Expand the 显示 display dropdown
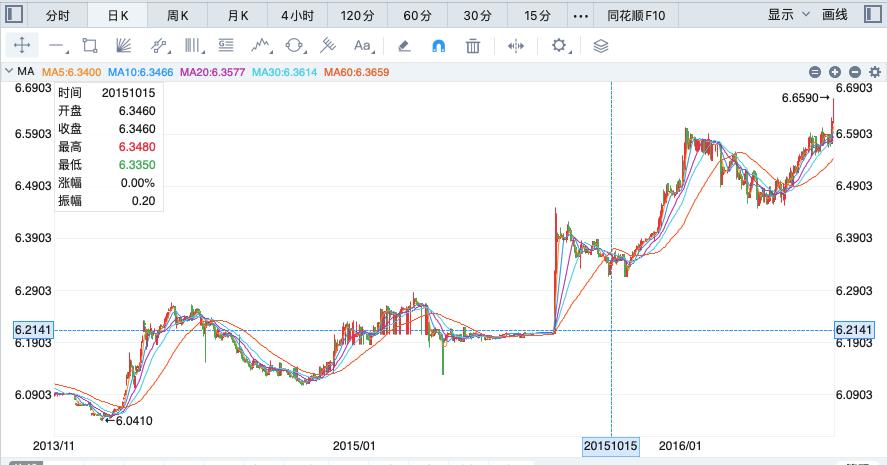 pyautogui.click(x=789, y=15)
